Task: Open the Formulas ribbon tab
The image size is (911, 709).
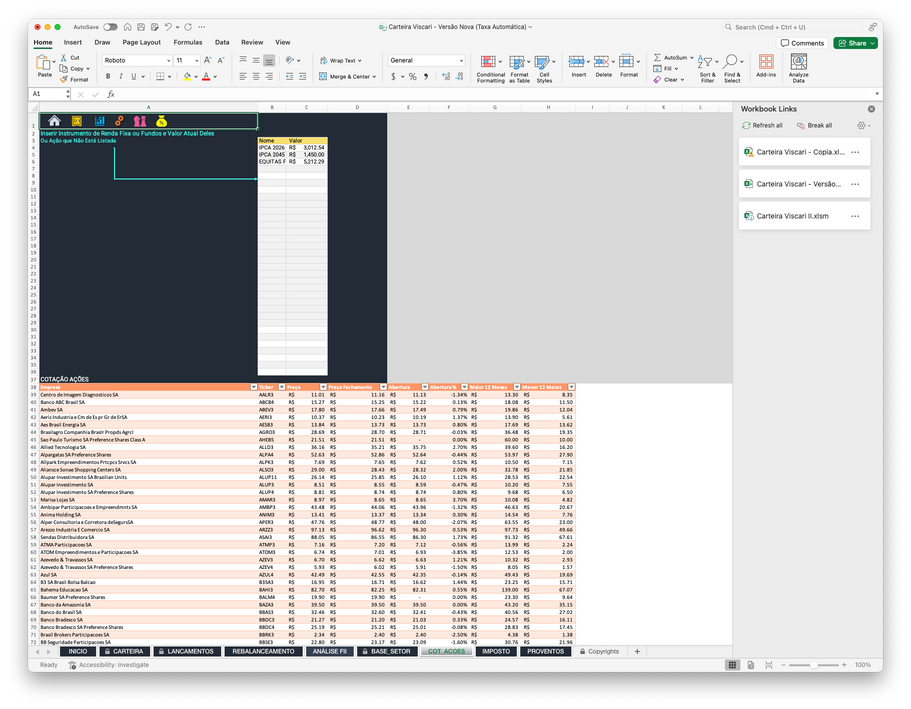Action: click(187, 42)
